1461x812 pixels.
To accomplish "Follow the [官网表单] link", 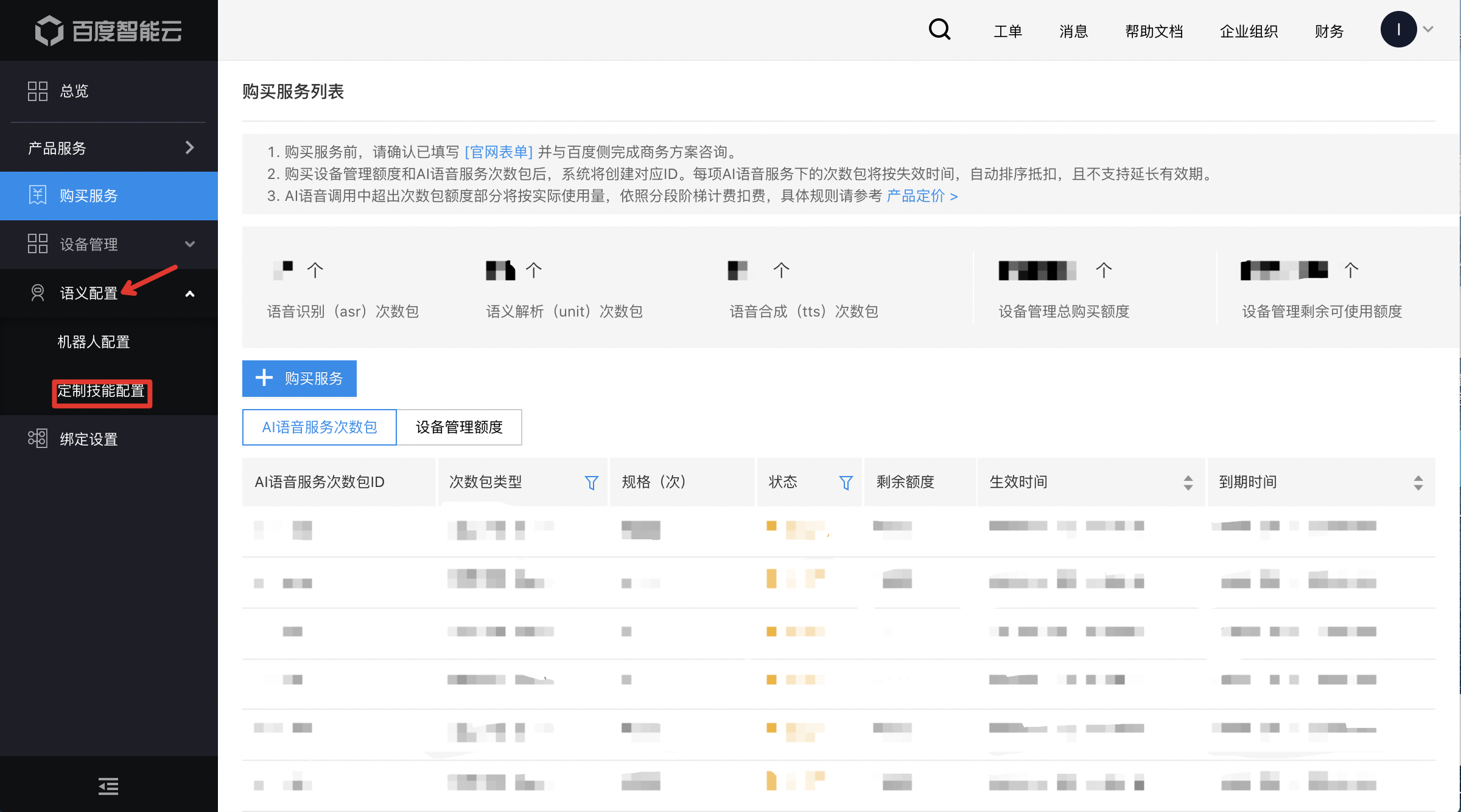I will point(499,152).
